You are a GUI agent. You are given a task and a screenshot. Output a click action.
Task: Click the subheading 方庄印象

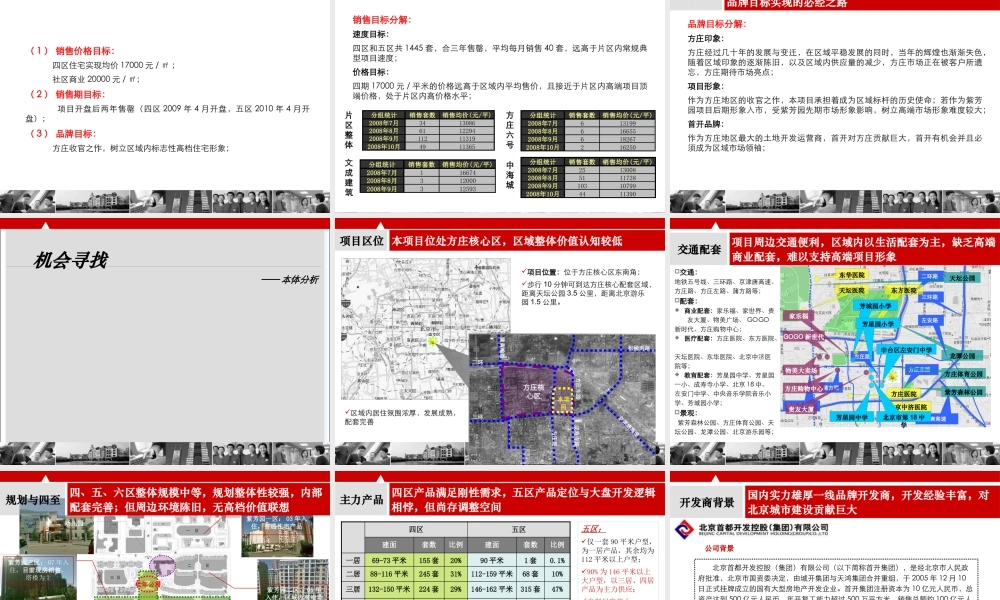pyautogui.click(x=705, y=39)
